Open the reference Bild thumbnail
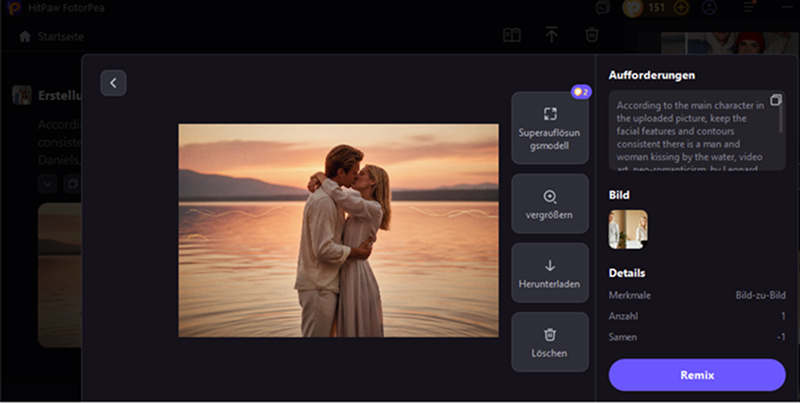Screen dimensions: 800x403 [628, 229]
